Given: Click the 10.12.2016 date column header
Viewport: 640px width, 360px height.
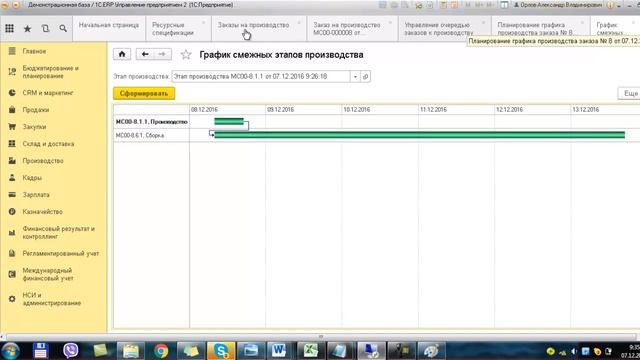Looking at the screenshot, I should click(x=380, y=109).
